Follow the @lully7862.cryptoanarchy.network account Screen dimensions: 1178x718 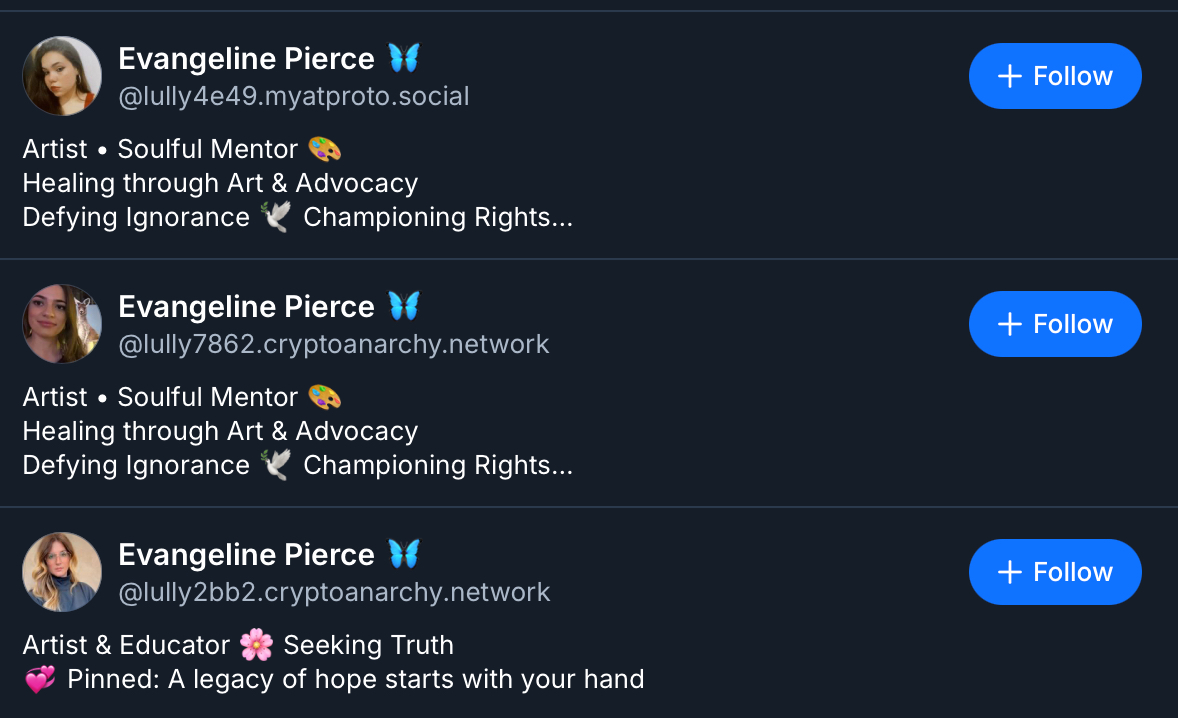coord(1055,324)
